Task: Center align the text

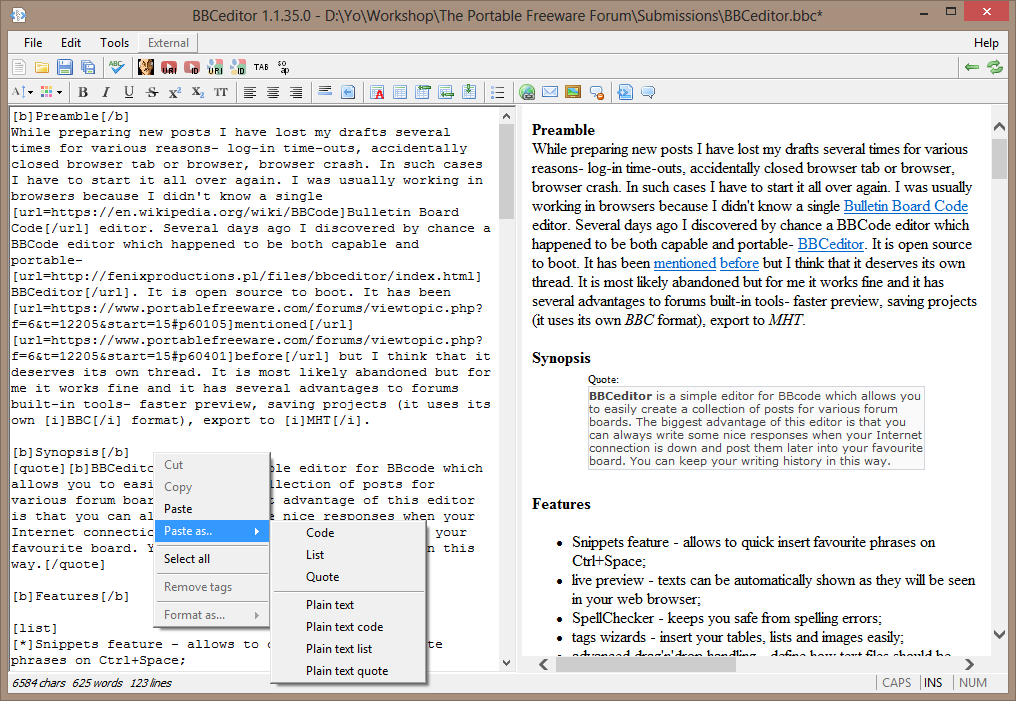Action: [x=273, y=93]
